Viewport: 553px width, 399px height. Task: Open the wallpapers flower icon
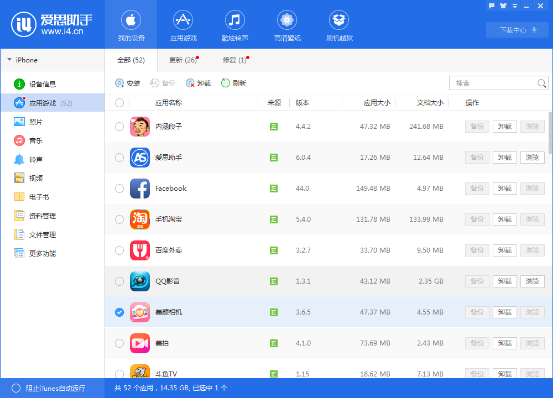tap(287, 20)
